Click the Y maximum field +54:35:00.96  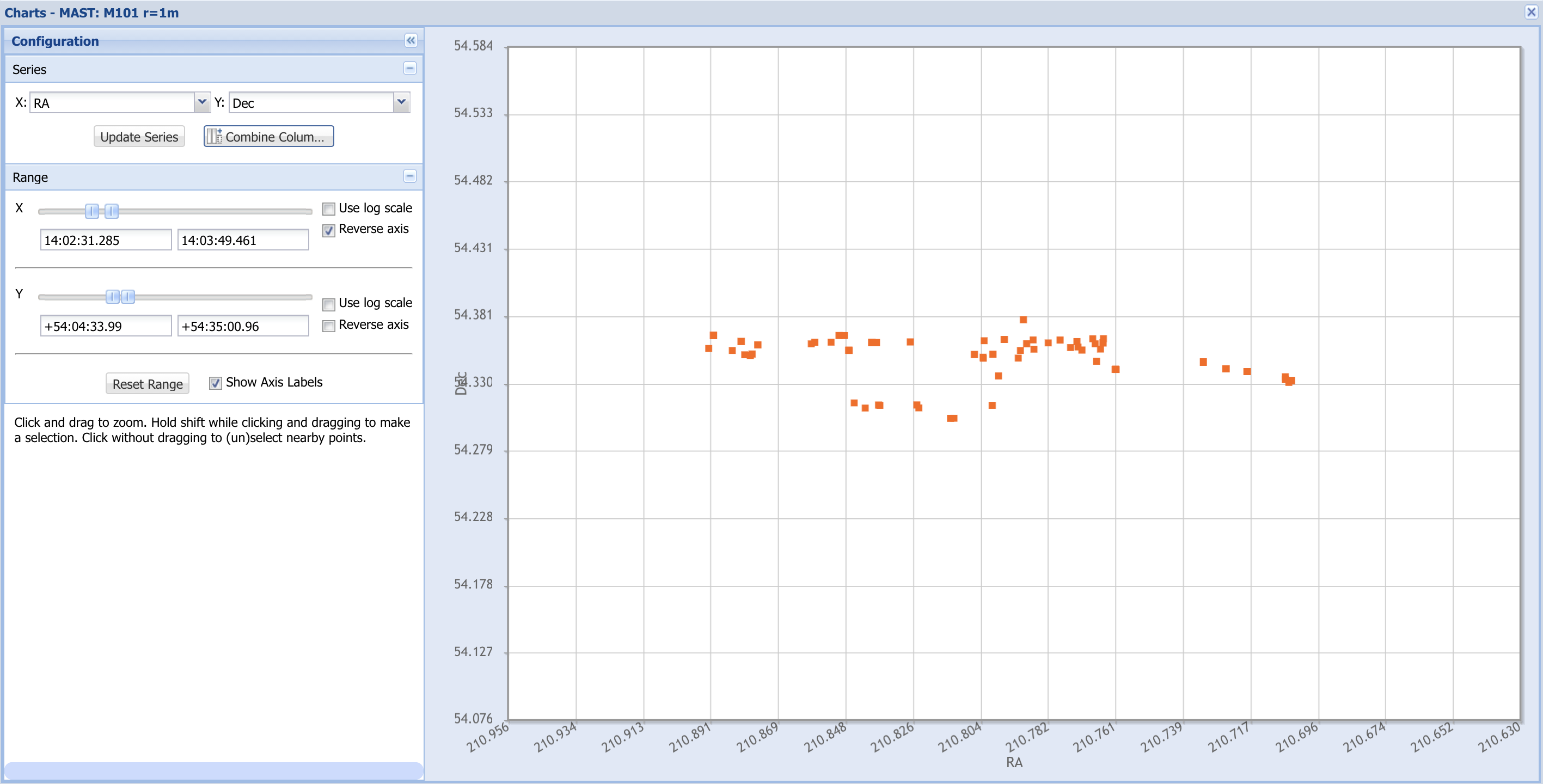[243, 327]
